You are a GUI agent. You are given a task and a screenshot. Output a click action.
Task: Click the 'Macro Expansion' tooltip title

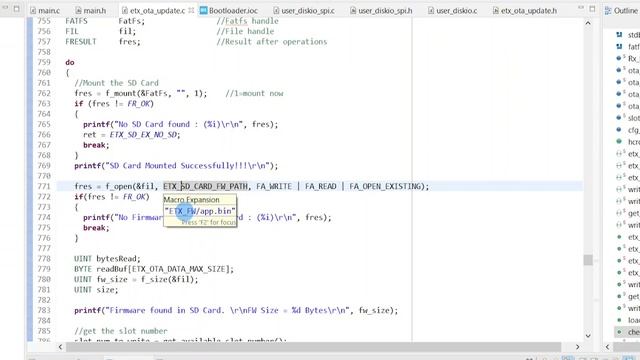click(191, 200)
